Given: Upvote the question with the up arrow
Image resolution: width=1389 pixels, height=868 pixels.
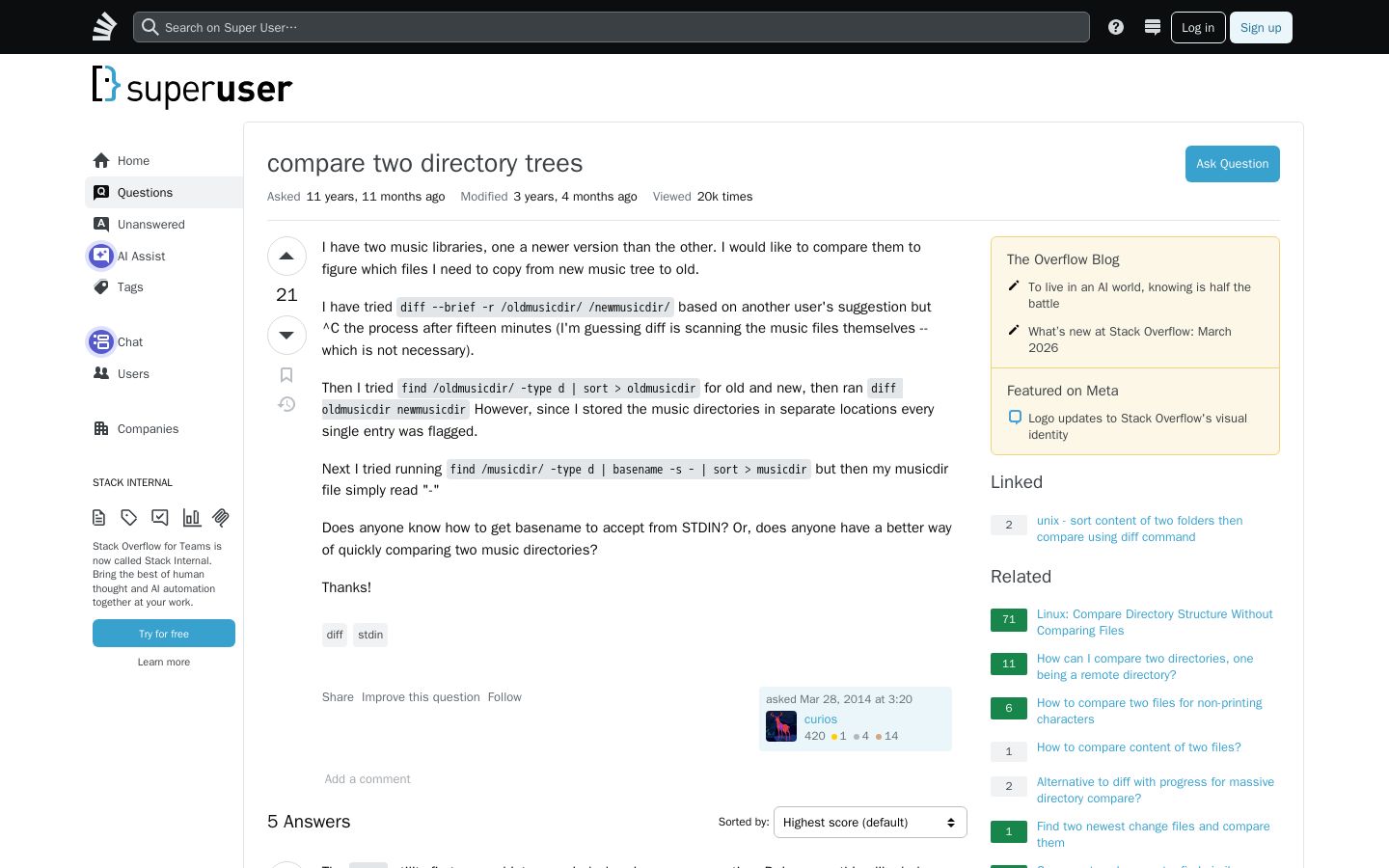Looking at the screenshot, I should pyautogui.click(x=286, y=257).
